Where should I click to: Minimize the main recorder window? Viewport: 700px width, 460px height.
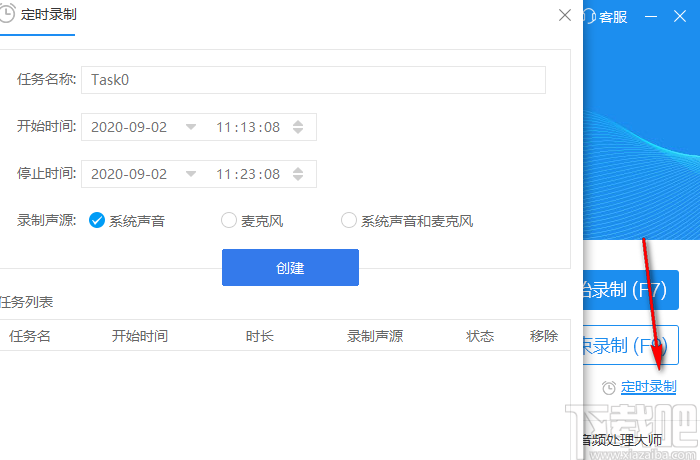tap(651, 17)
